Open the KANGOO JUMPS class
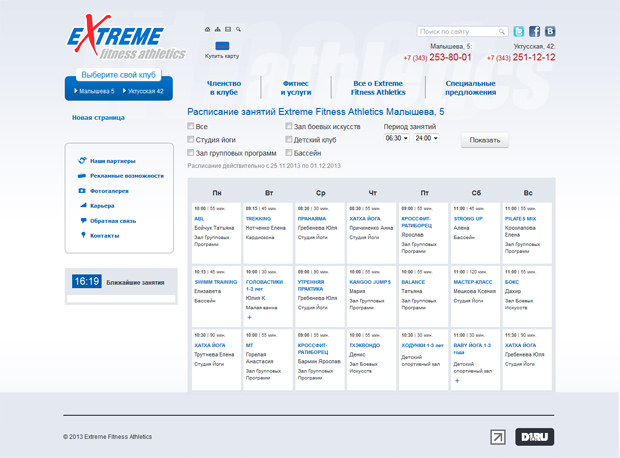The height and width of the screenshot is (458, 620). tap(370, 282)
